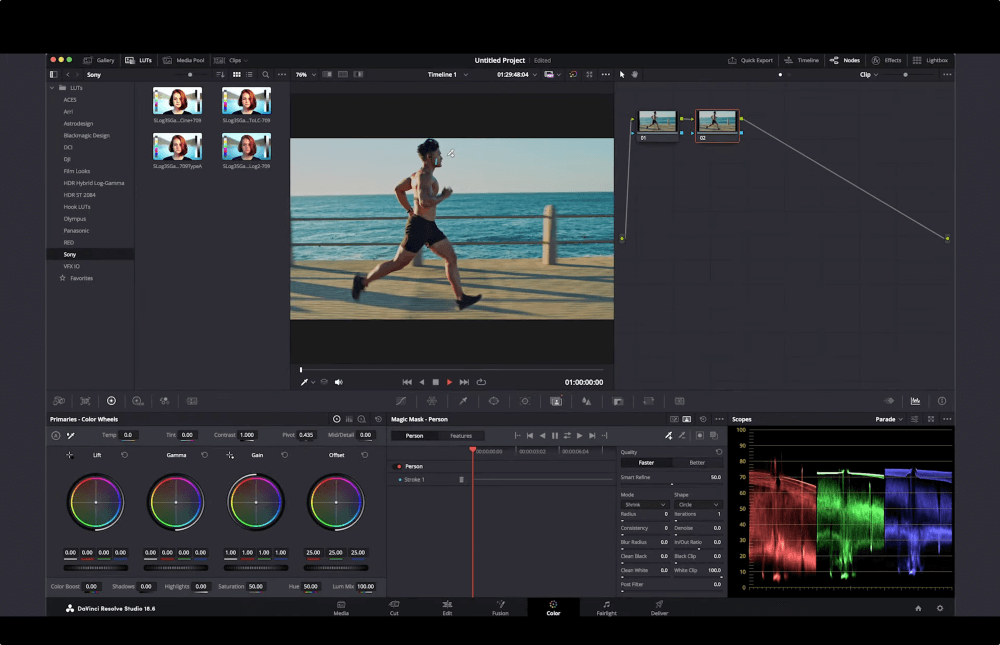Switch to the Fusion page
1000x645 pixels.
tap(500, 607)
